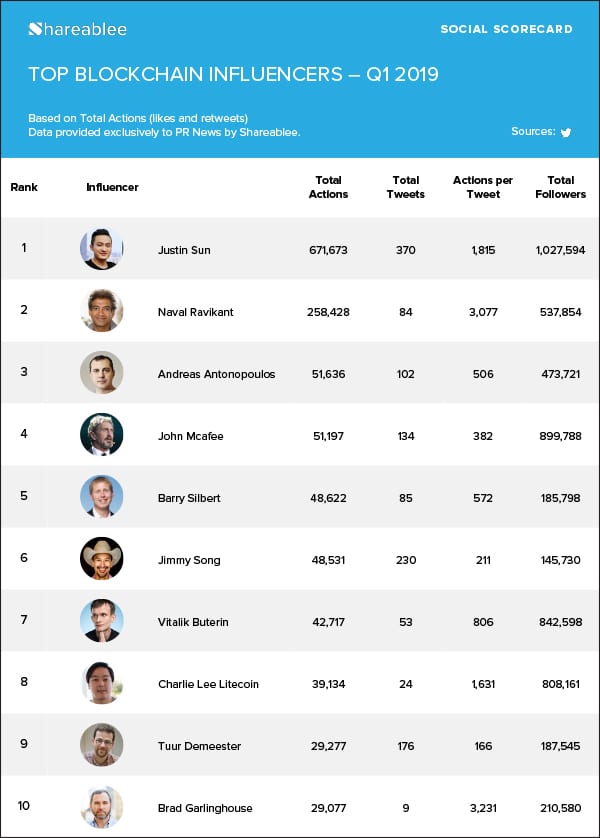Viewport: 600px width, 838px height.
Task: Open Barry Silbert's profile photo
Action: tap(102, 497)
